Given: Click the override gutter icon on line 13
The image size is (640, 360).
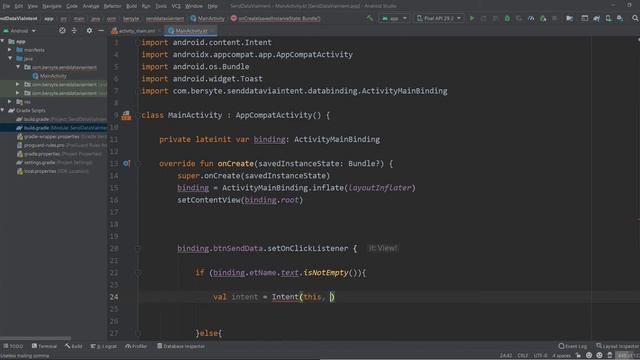Looking at the screenshot, I should (x=126, y=164).
